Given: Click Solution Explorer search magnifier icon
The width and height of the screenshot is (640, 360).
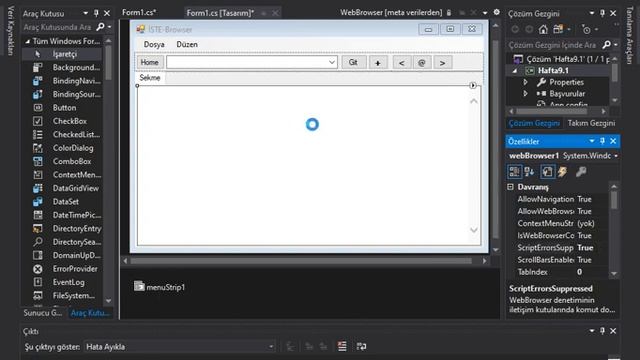Looking at the screenshot, I should click(607, 44).
